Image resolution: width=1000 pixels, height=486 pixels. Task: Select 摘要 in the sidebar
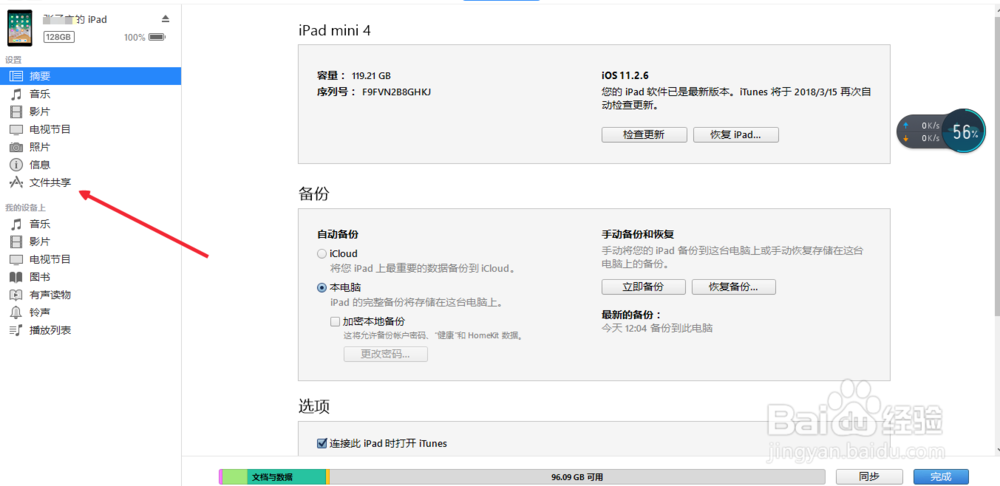click(x=91, y=76)
